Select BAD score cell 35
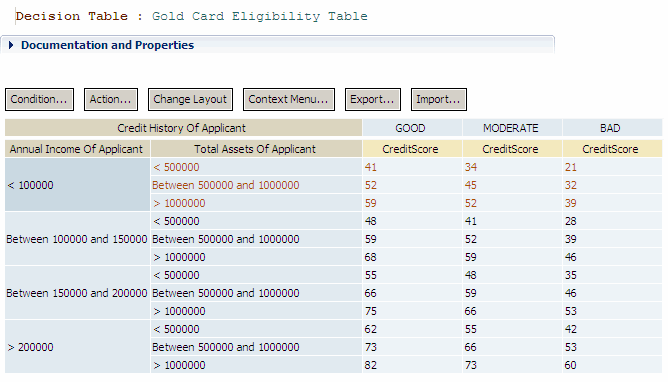 [x=612, y=275]
